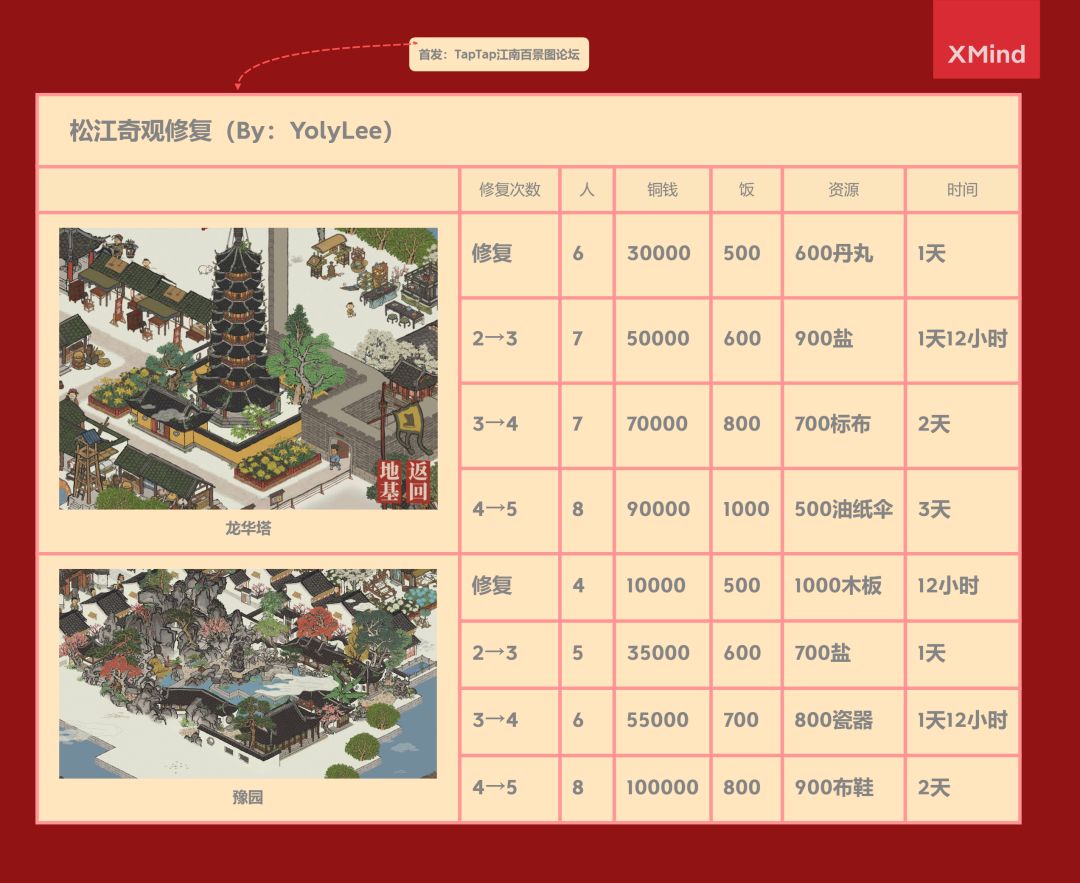Click the 900布鞋 resource cell

pos(844,788)
